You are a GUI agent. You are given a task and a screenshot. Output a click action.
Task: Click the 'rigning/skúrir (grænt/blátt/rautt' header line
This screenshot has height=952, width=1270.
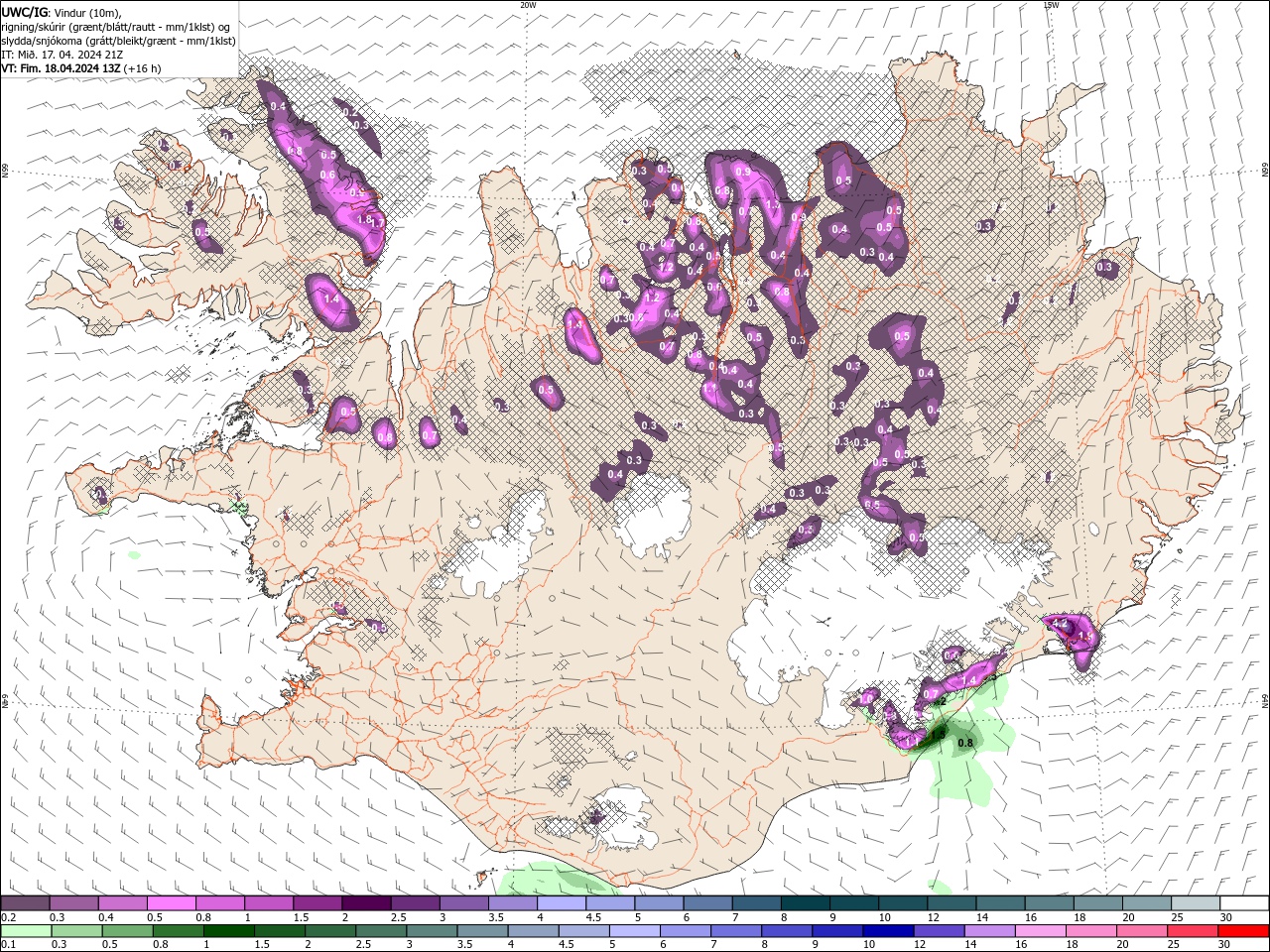(x=117, y=27)
